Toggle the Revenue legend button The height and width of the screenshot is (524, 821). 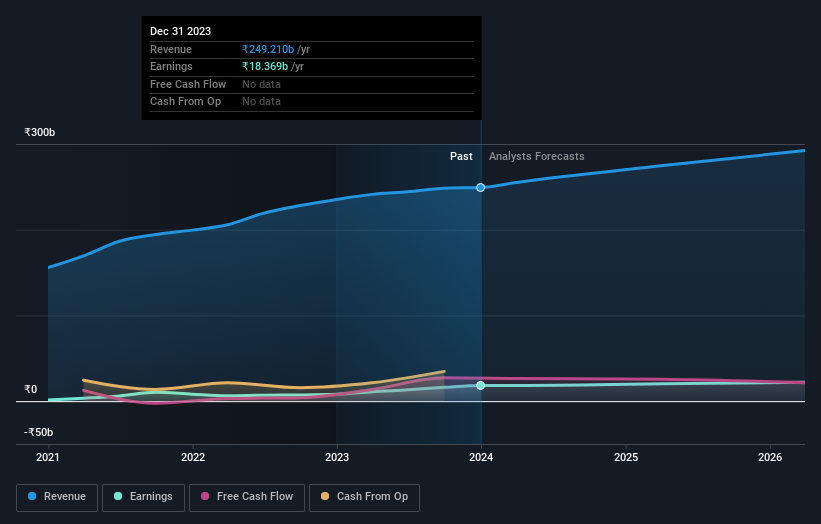click(57, 497)
